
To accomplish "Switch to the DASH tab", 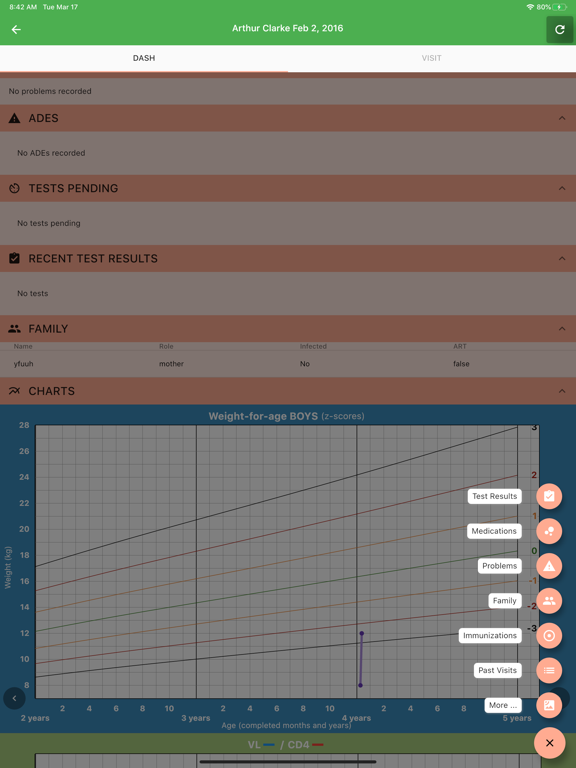I will [x=144, y=58].
